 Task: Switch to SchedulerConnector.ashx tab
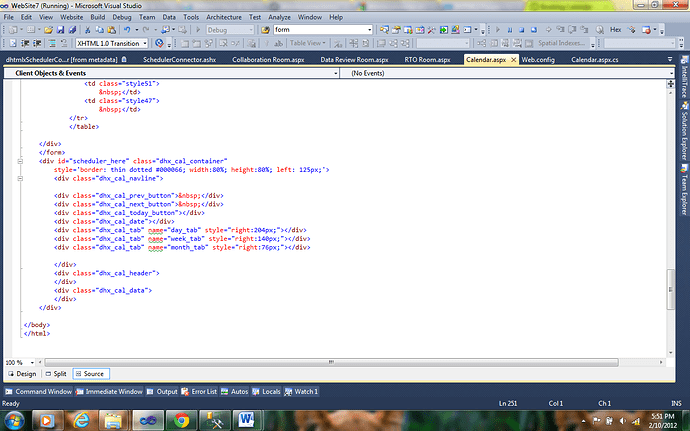[179, 59]
